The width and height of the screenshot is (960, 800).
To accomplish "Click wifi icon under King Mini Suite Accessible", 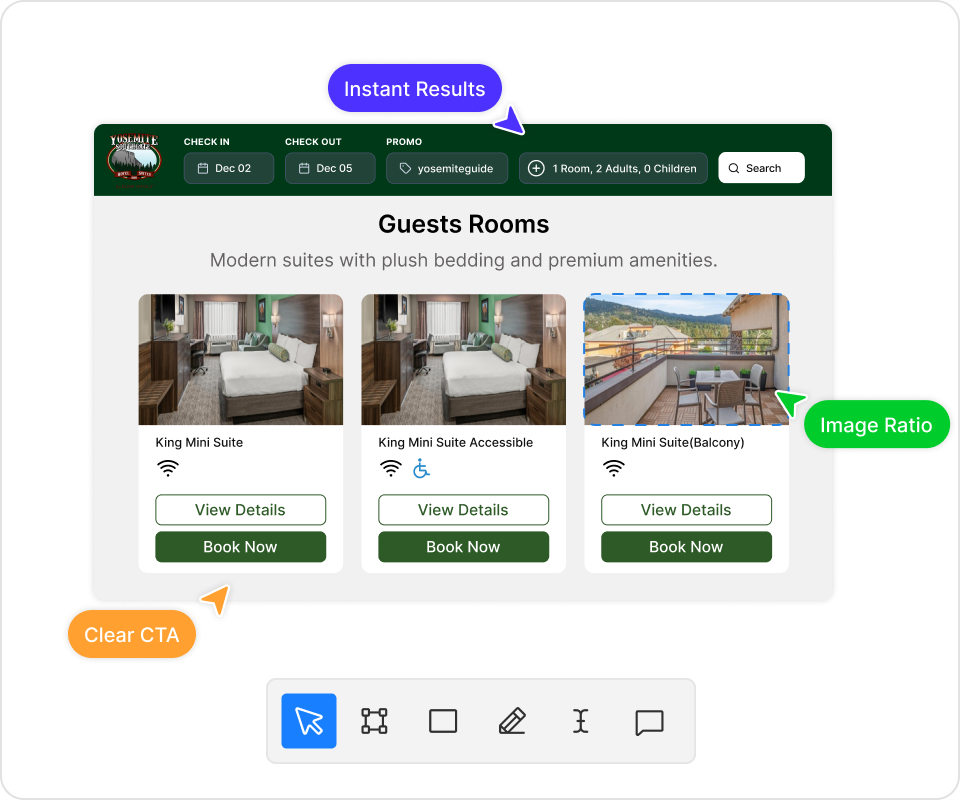I will point(391,468).
